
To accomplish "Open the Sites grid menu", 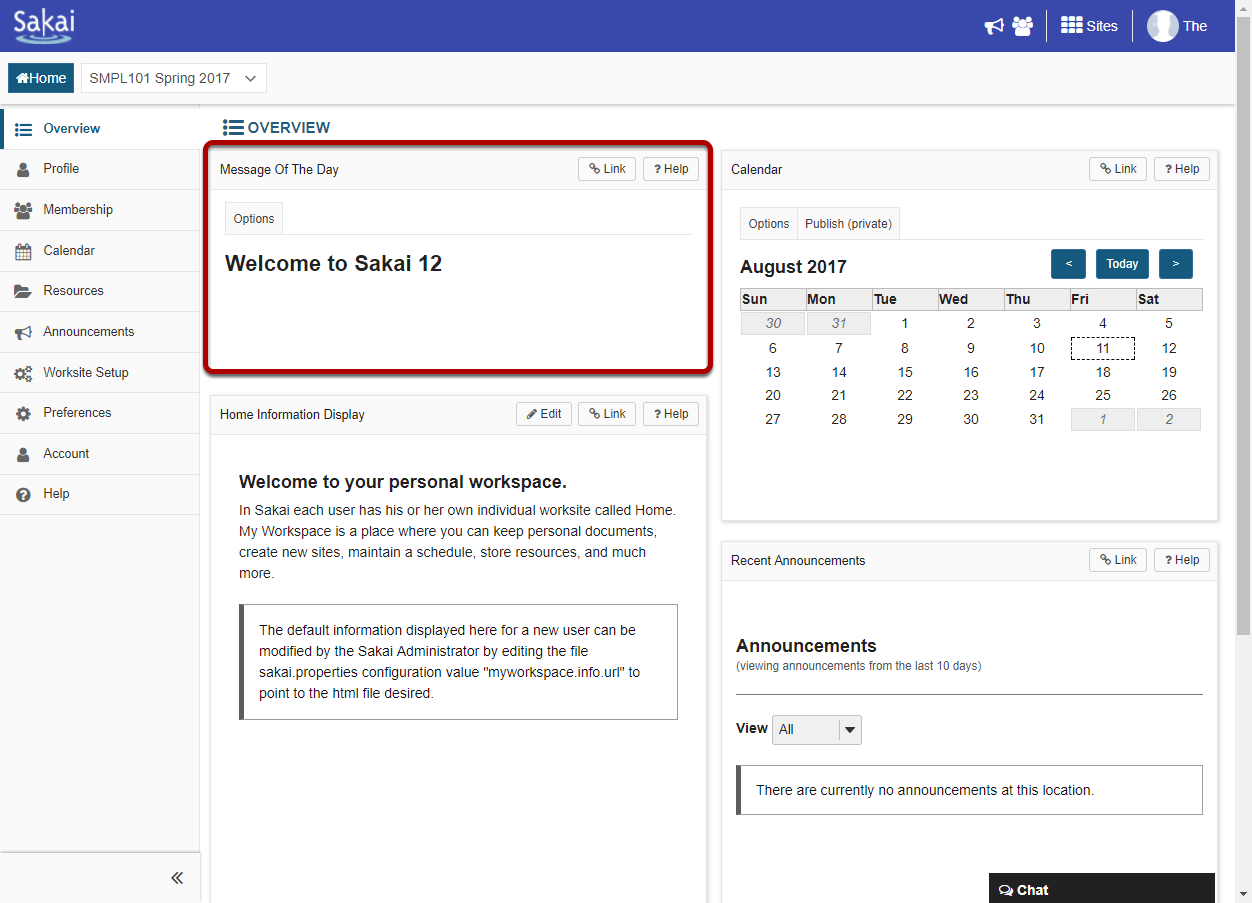I will pos(1089,26).
